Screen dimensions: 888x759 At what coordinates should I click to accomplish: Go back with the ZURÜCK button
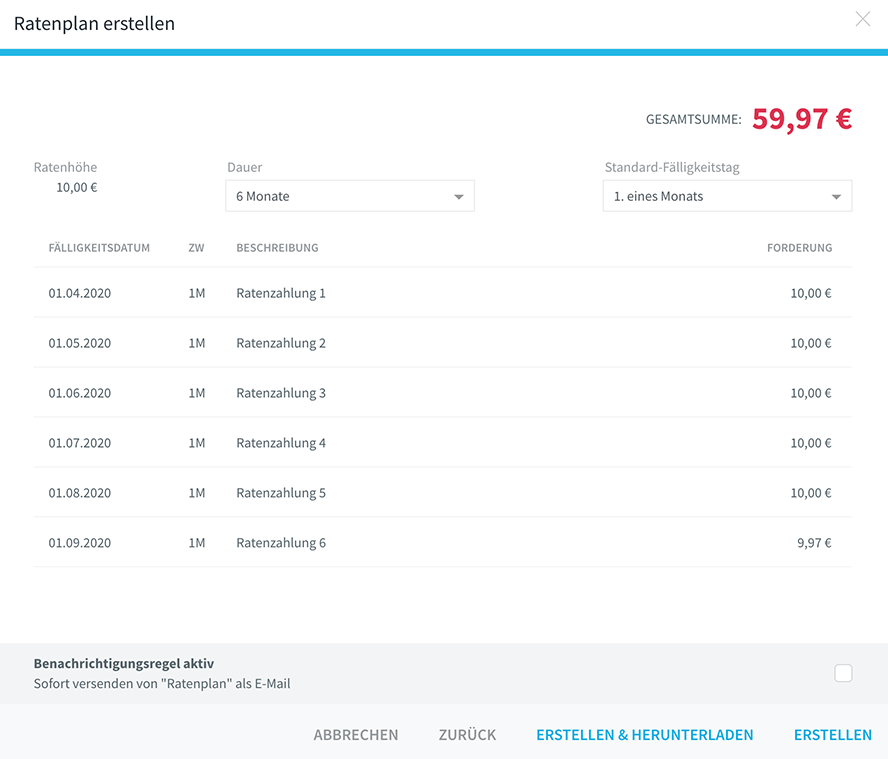467,735
